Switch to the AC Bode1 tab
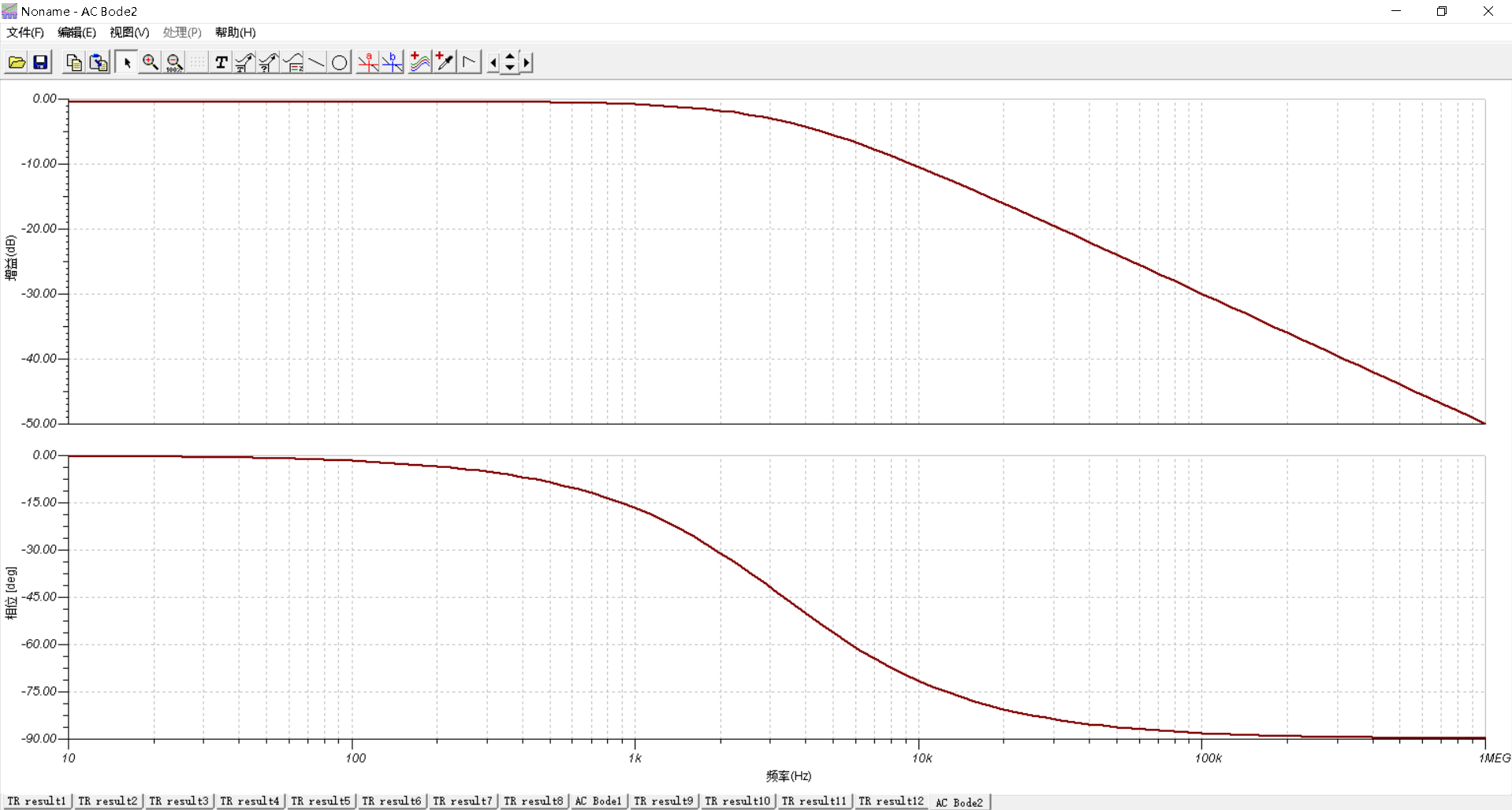Viewport: 1512px width, 810px height. (598, 801)
